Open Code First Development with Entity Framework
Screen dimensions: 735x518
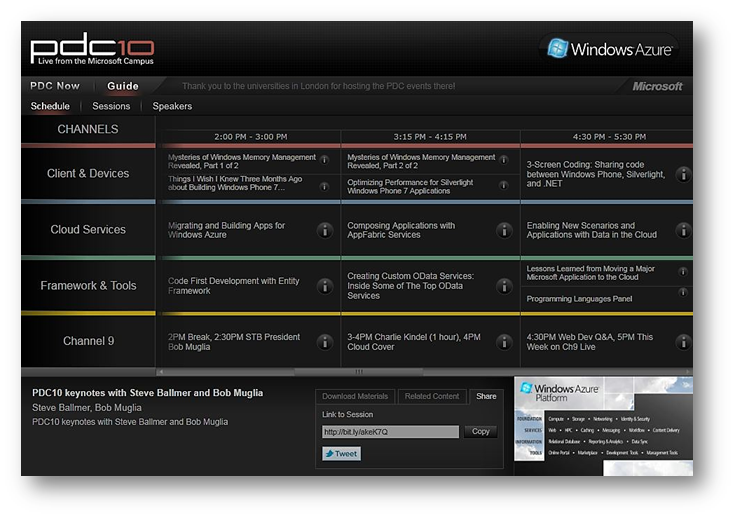click(x=233, y=285)
